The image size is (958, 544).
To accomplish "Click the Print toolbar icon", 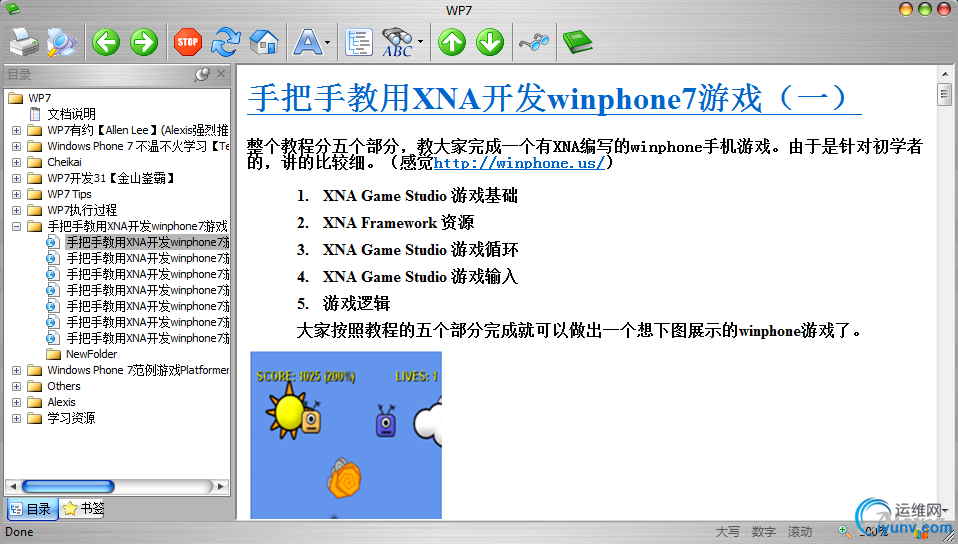I will point(24,42).
